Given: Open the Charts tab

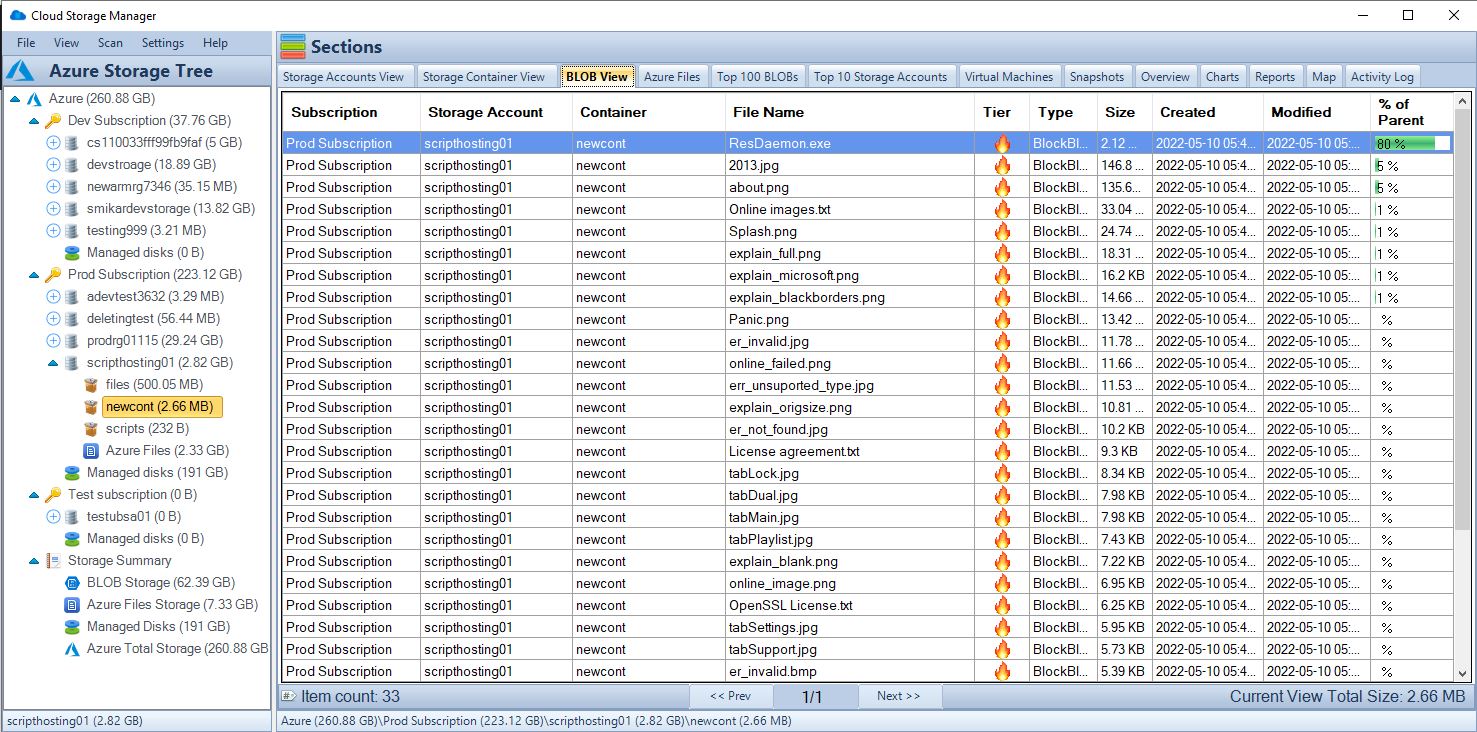Looking at the screenshot, I should [x=1222, y=77].
